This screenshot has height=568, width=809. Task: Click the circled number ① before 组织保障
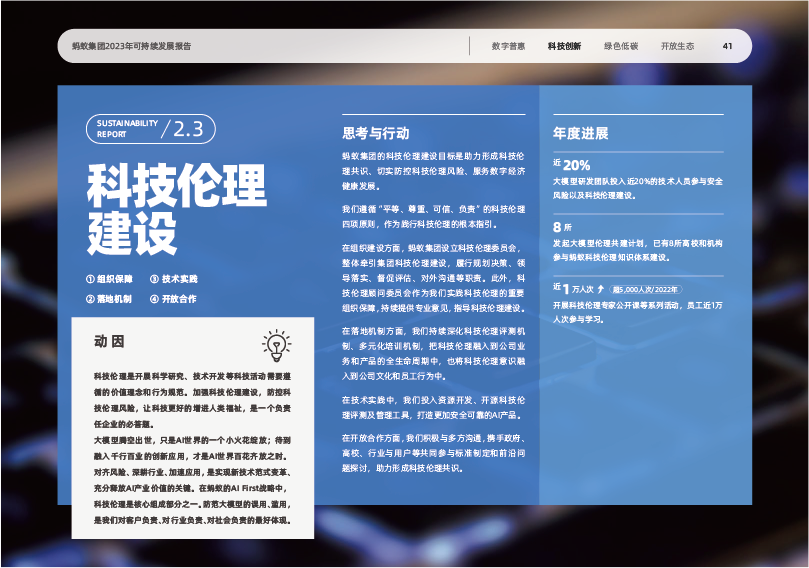[x=91, y=279]
